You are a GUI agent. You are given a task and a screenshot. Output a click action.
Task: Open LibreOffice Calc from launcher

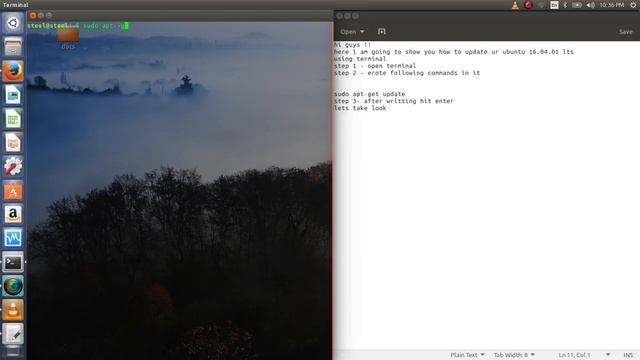[13, 119]
